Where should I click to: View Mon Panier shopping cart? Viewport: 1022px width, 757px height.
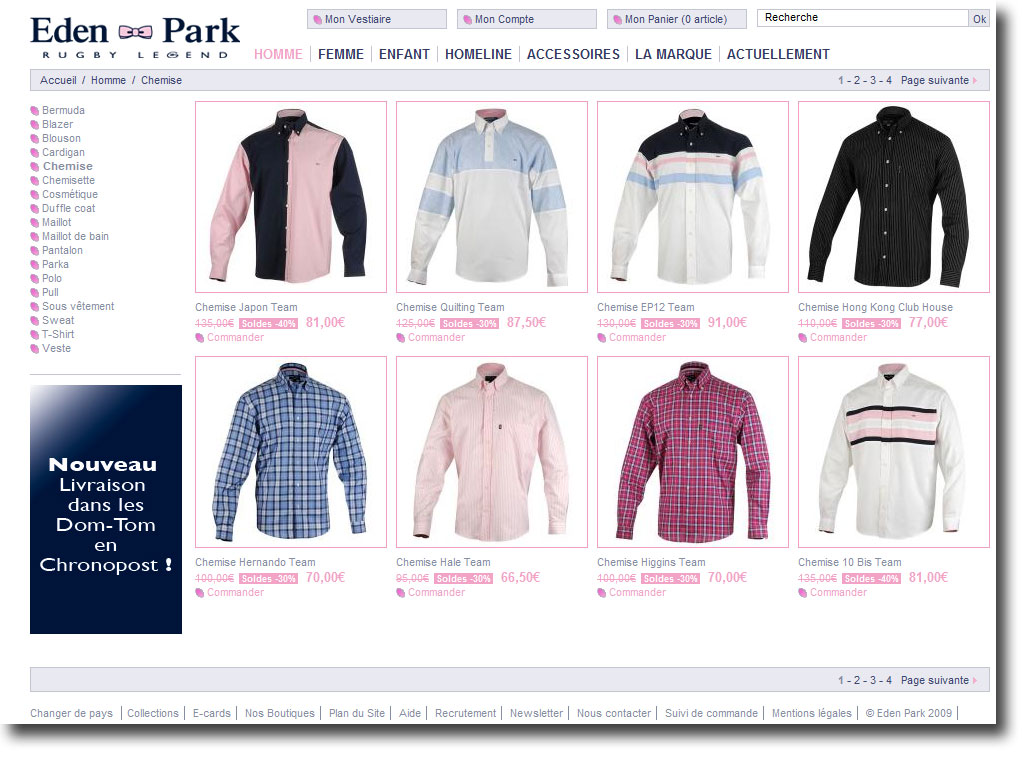[677, 20]
